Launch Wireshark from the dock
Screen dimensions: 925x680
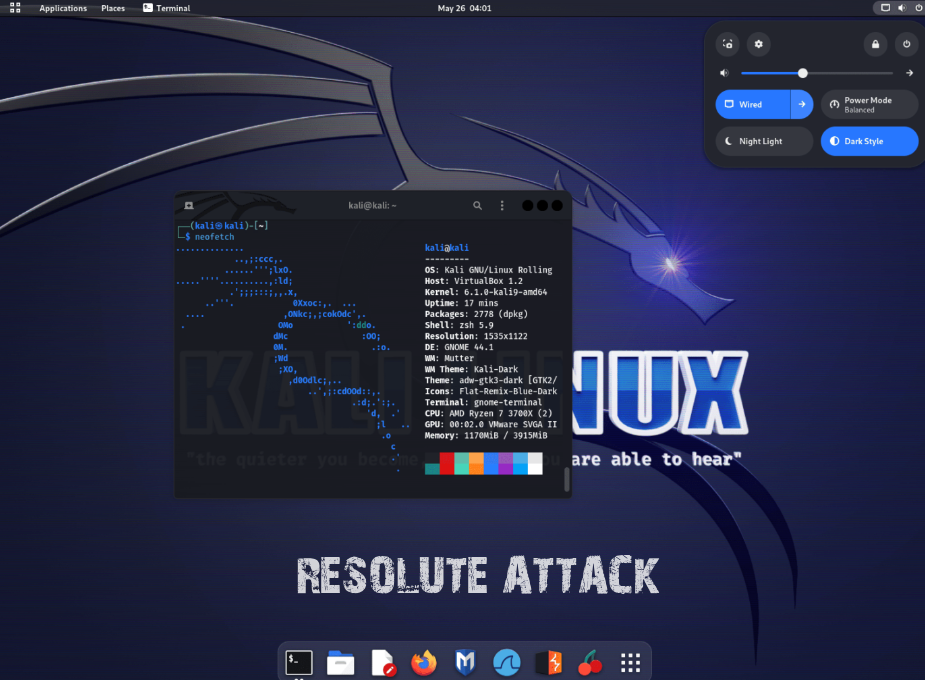[x=506, y=662]
